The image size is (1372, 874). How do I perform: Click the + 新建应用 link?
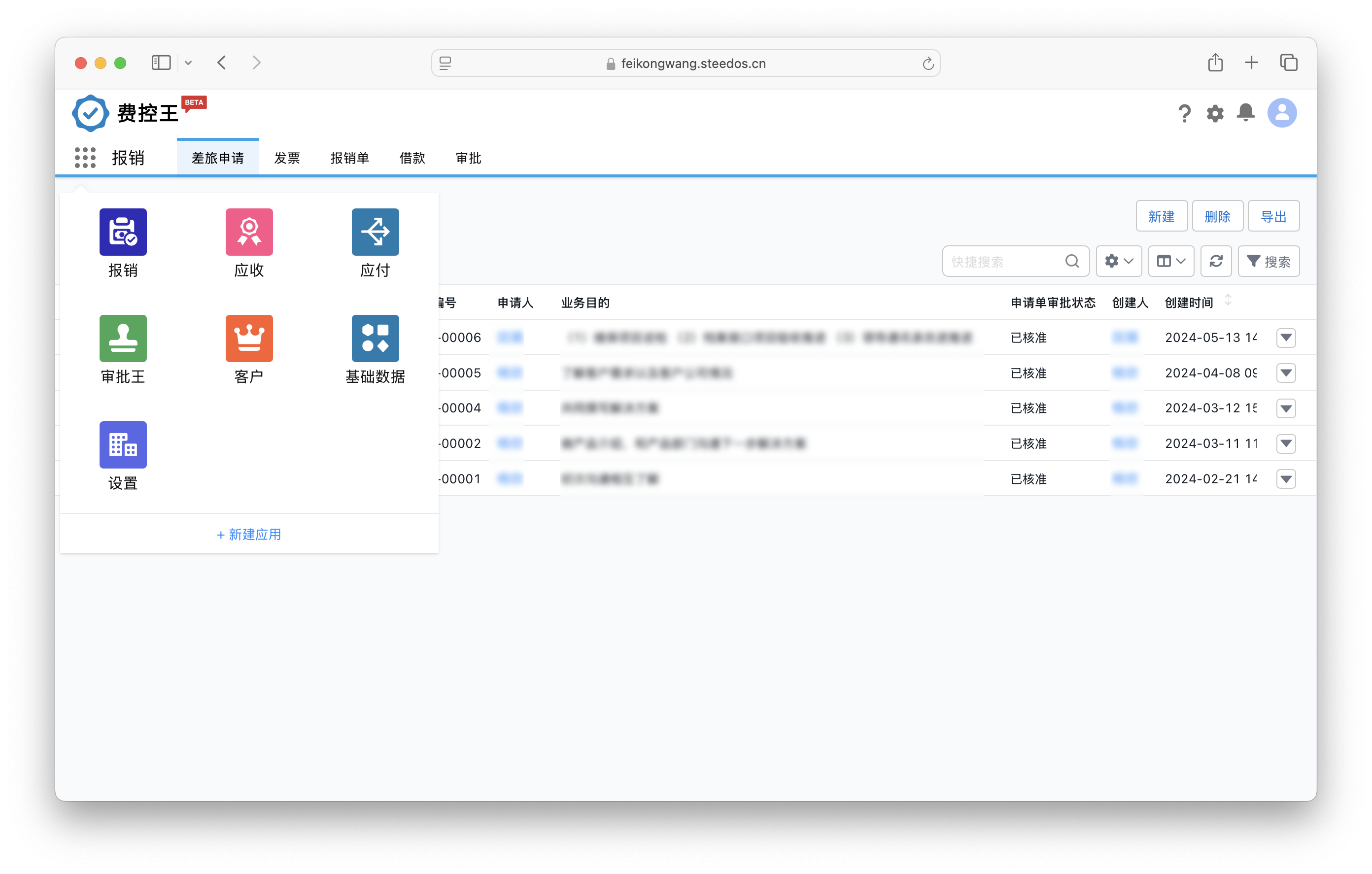click(249, 535)
